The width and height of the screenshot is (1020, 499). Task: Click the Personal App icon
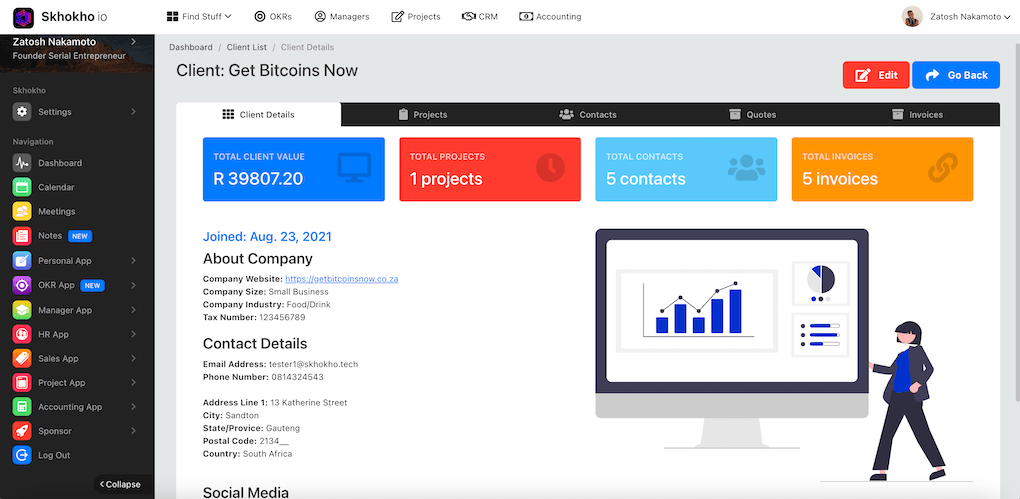[x=22, y=260]
